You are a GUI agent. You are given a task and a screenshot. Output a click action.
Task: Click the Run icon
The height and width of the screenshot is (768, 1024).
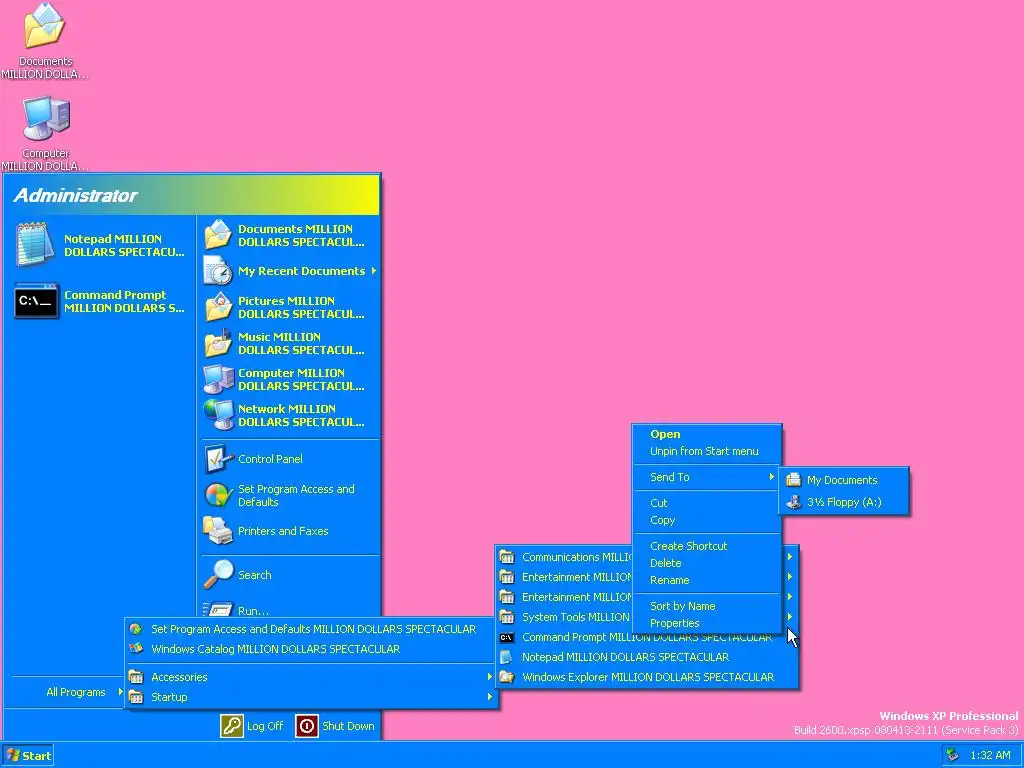point(217,609)
